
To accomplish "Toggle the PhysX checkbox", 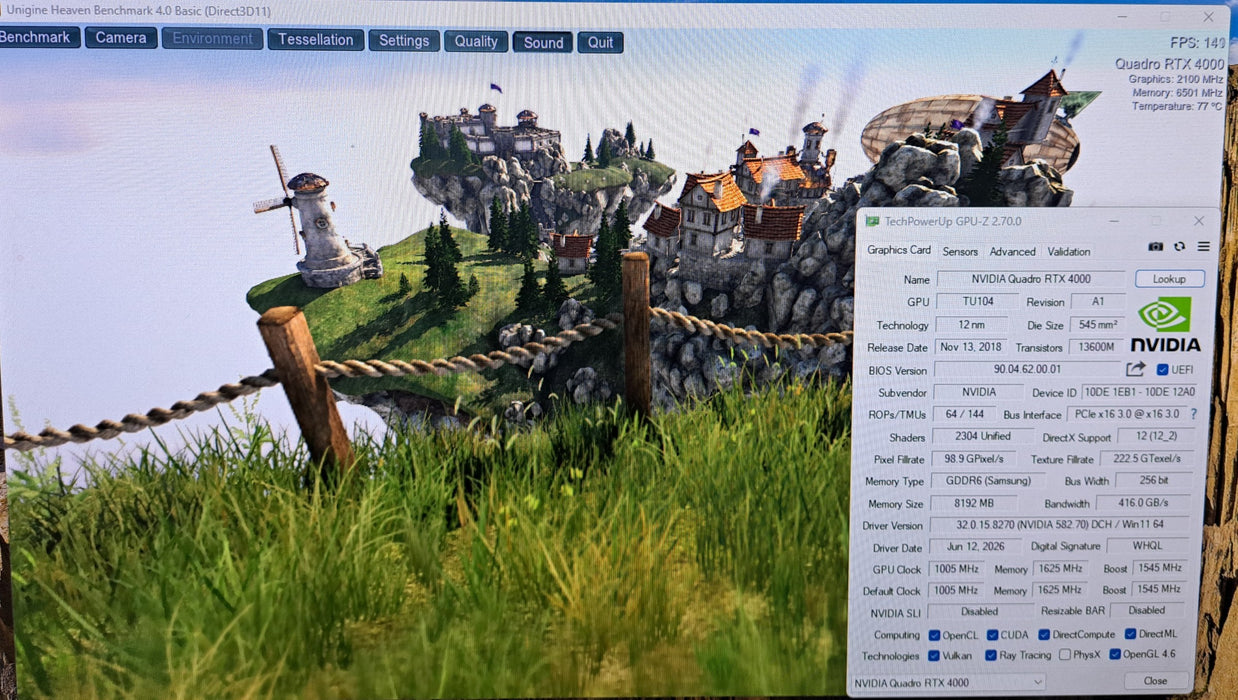I will coord(1065,655).
